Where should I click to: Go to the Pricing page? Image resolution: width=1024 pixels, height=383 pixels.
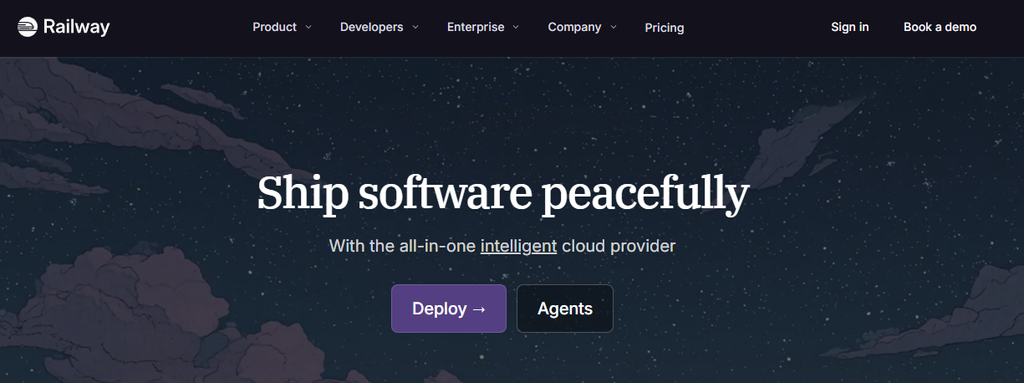(664, 27)
